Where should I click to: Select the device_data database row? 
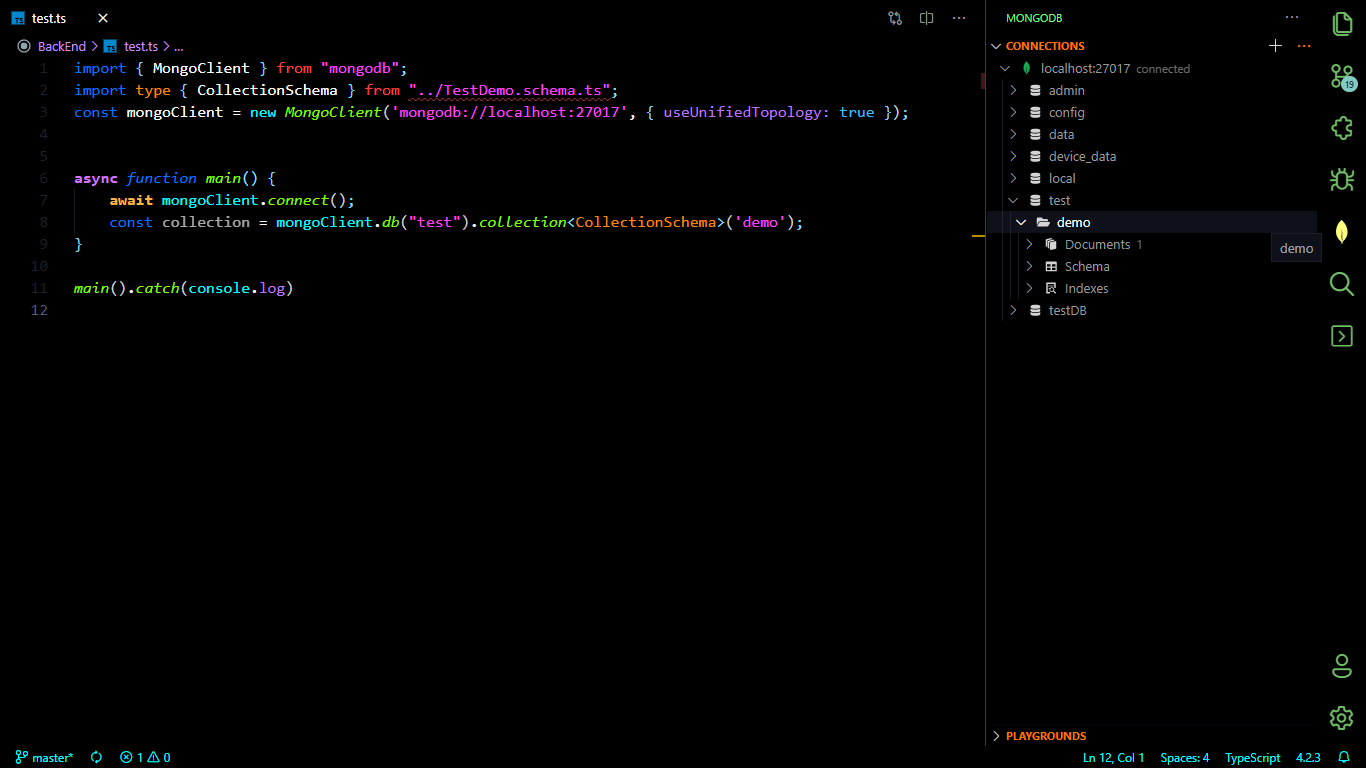coord(1152,156)
